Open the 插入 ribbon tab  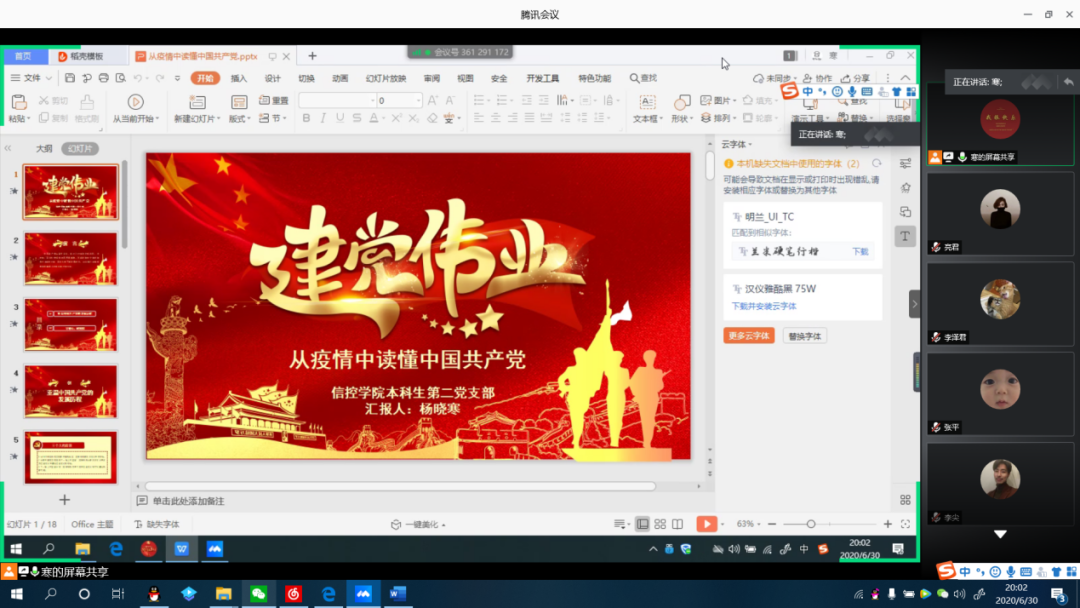(239, 78)
